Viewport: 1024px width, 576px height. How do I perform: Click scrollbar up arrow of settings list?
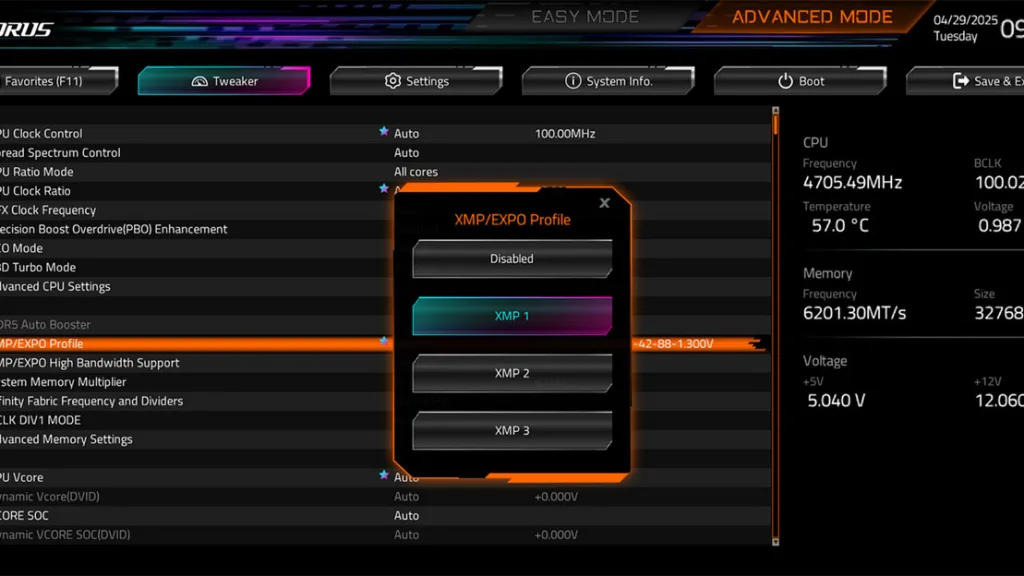coord(776,111)
